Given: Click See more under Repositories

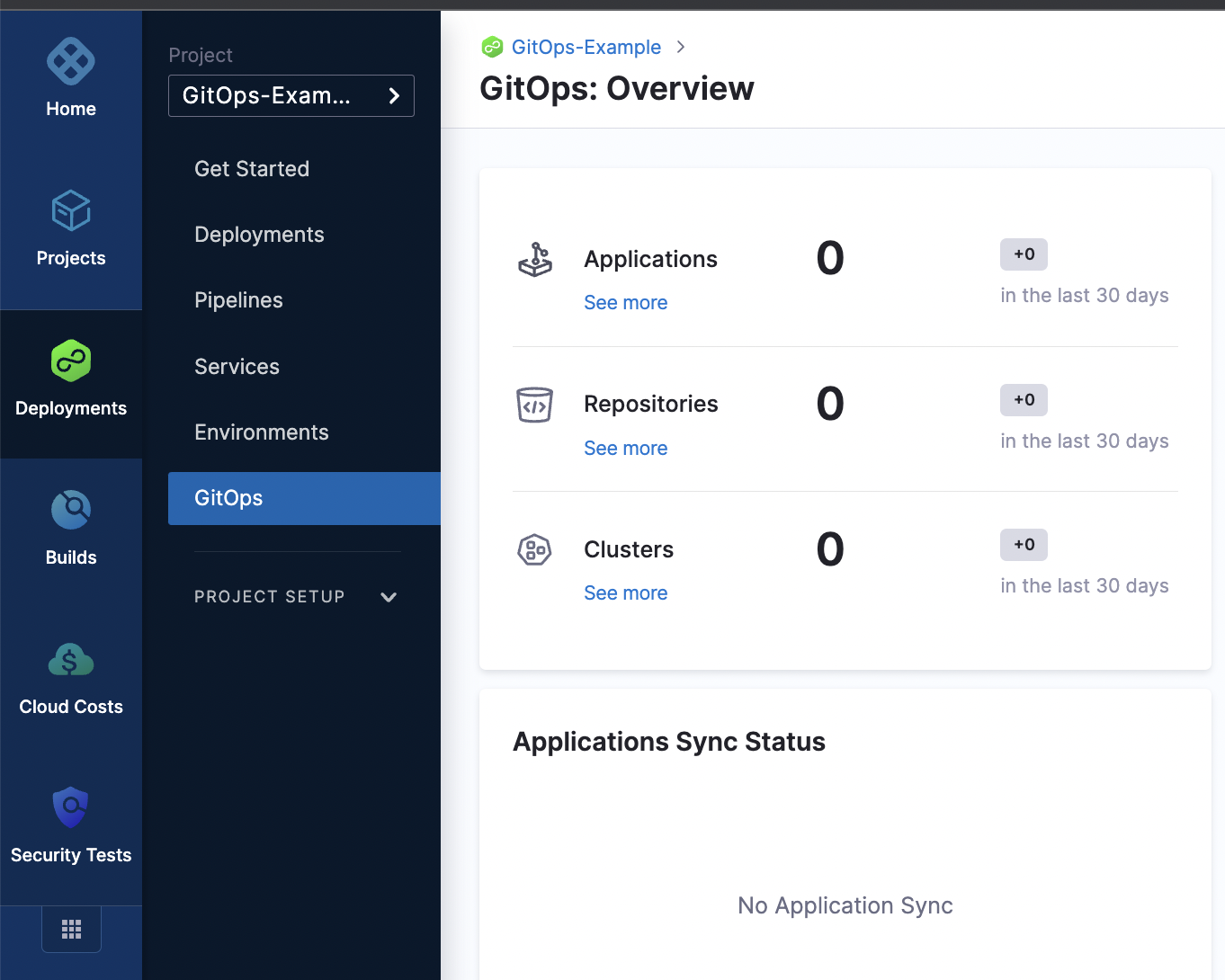Looking at the screenshot, I should [x=625, y=449].
